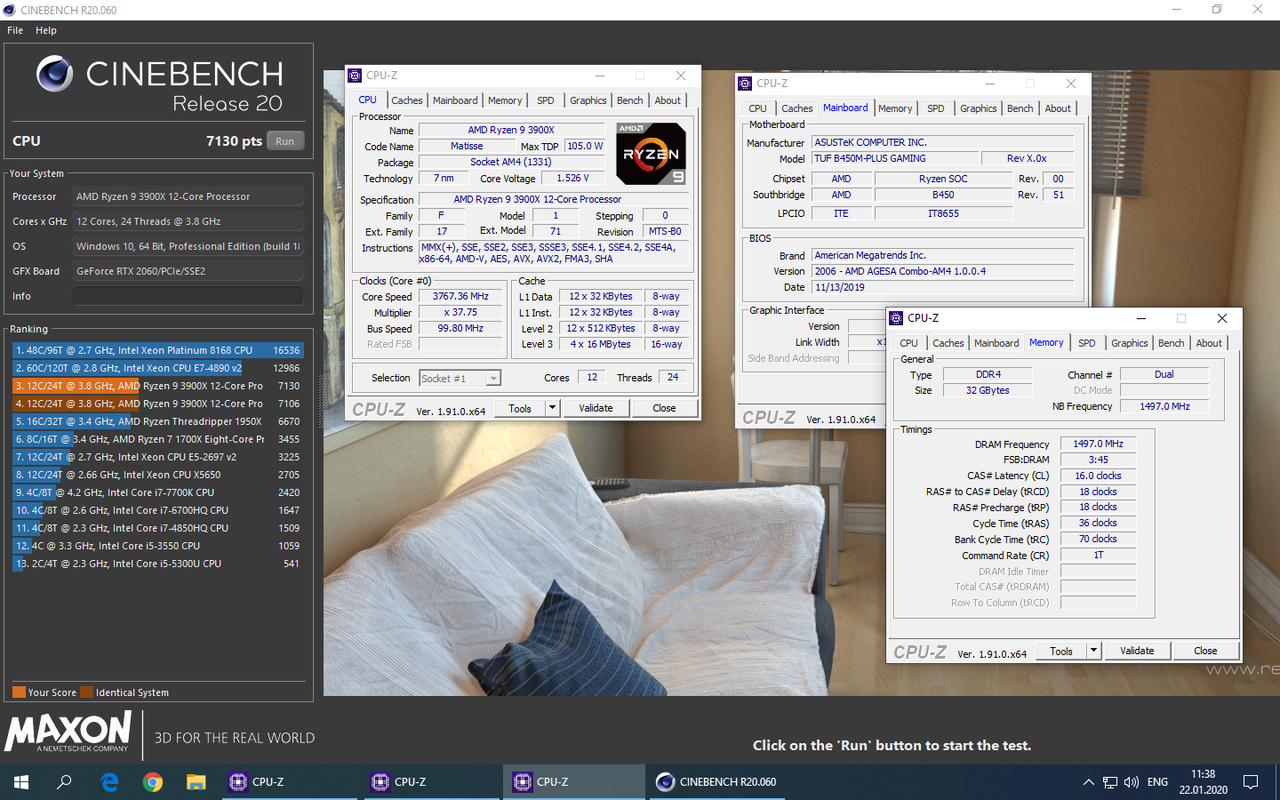Viewport: 1280px width, 800px height.
Task: Launch Microsoft Edge from the taskbar
Action: tap(109, 781)
